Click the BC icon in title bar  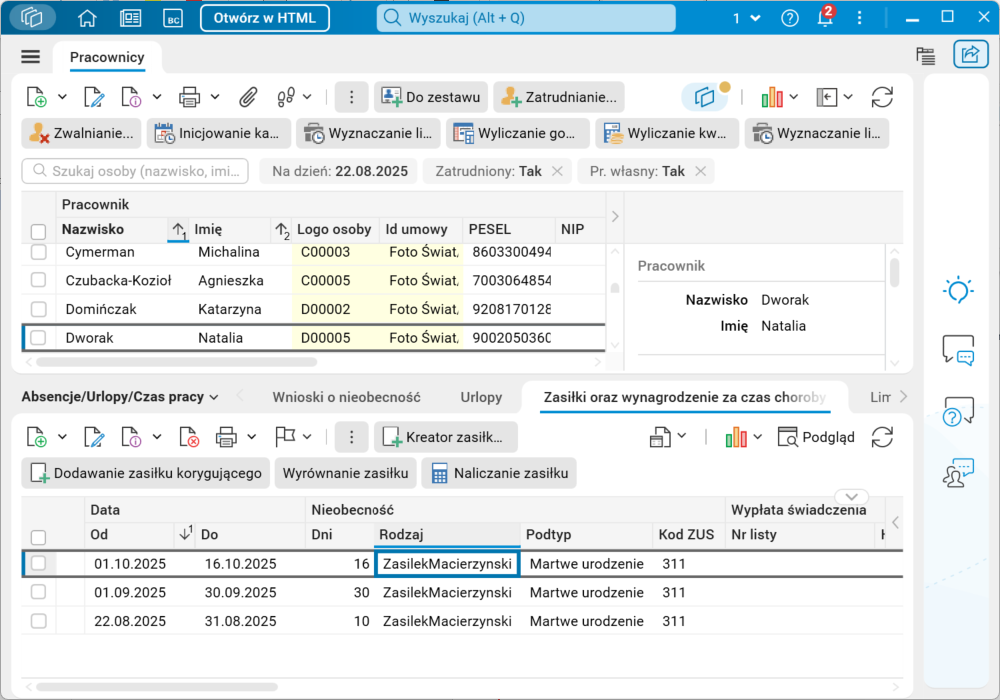(x=173, y=18)
